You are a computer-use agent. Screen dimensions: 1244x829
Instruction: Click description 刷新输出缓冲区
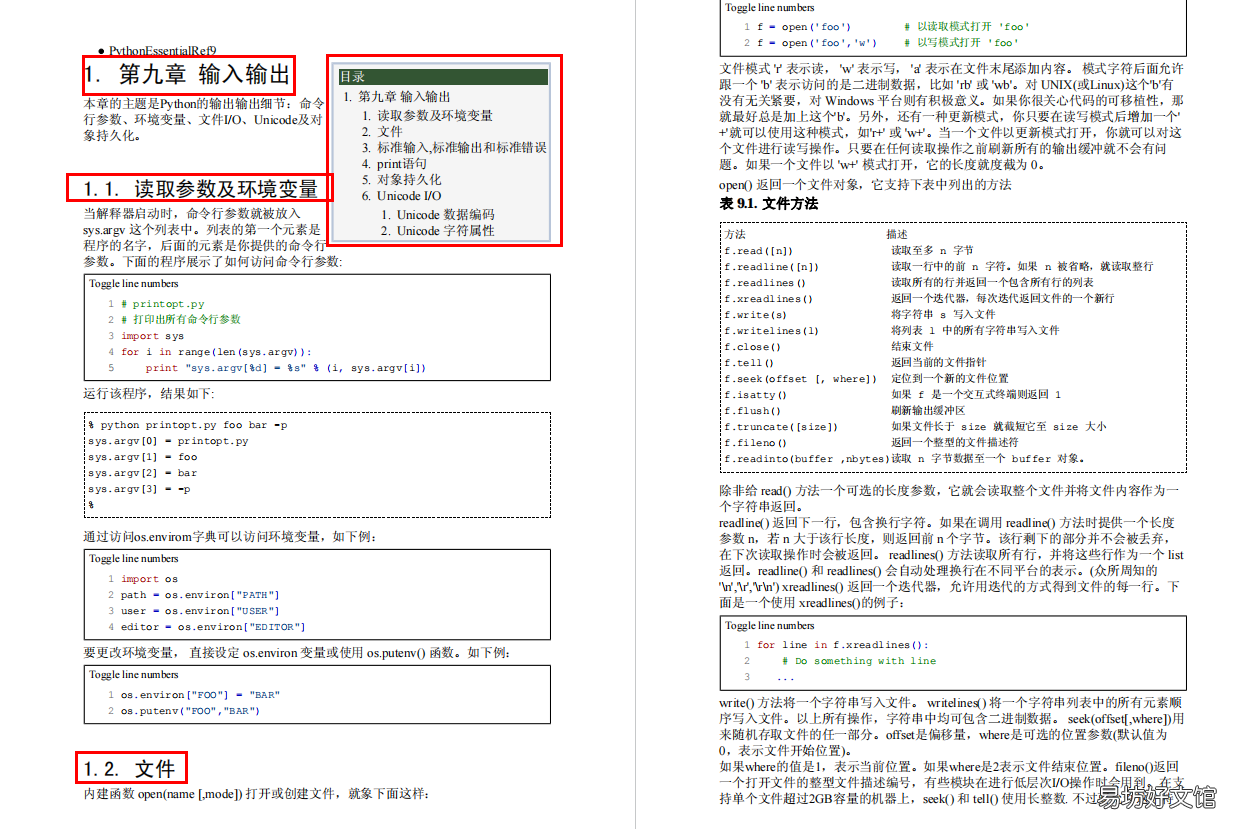click(928, 411)
